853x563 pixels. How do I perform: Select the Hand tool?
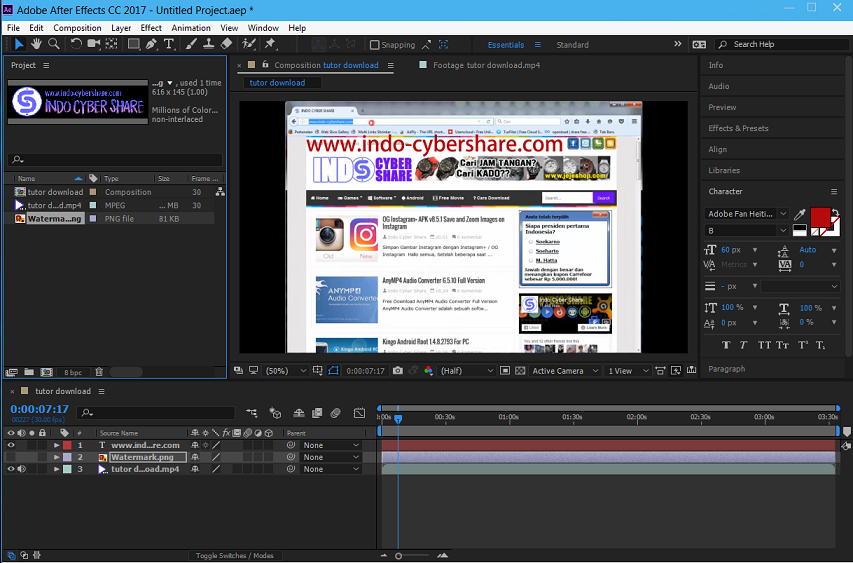pyautogui.click(x=36, y=44)
